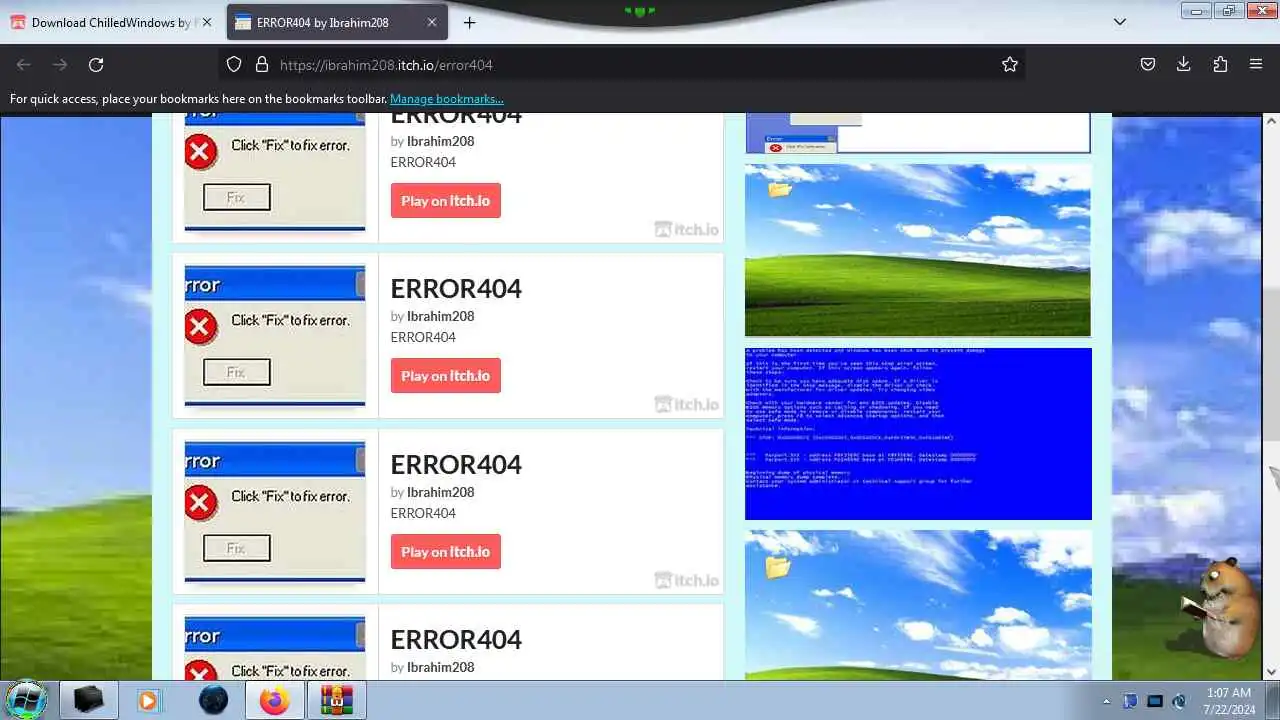Click the dark globe taskbar icon
This screenshot has height=720, width=1280.
point(213,700)
